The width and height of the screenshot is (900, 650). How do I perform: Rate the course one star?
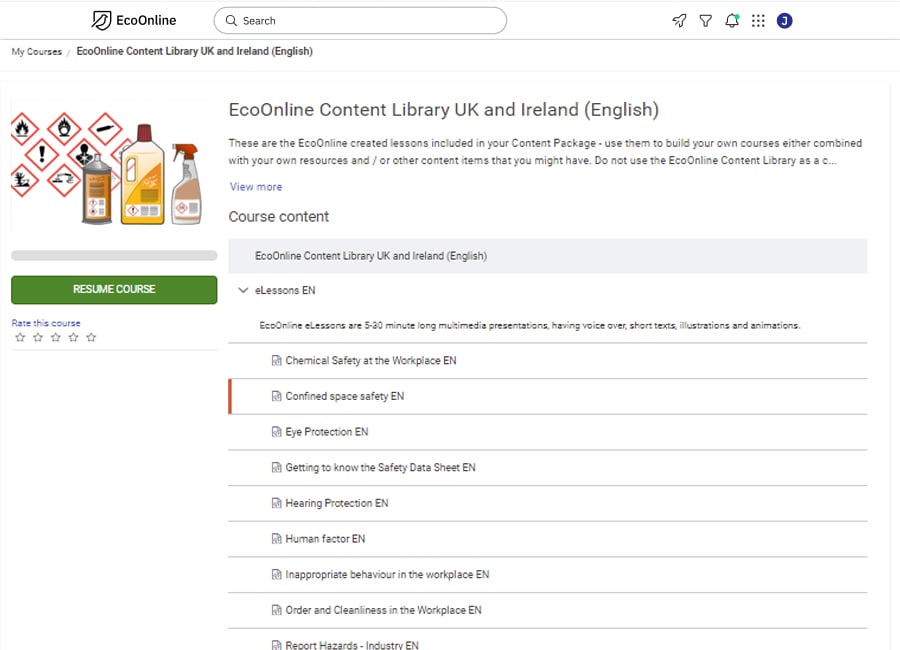coord(20,337)
